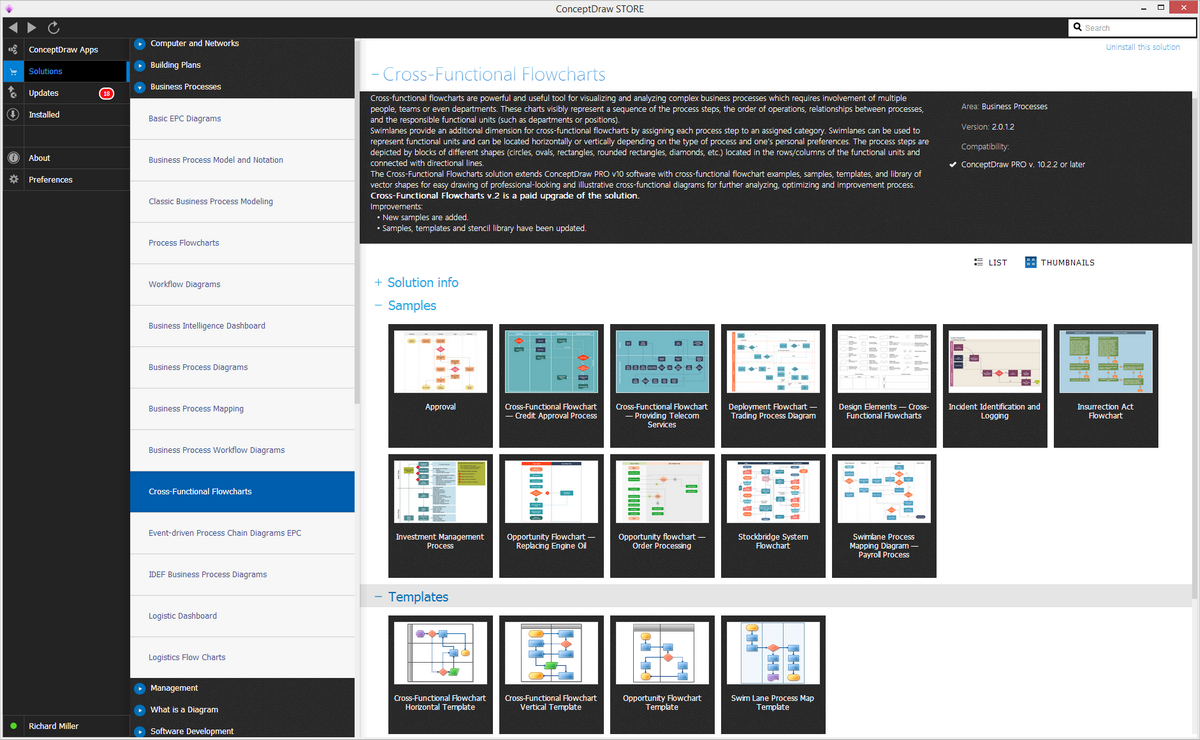Viewport: 1200px width, 740px height.
Task: Click the About info icon
Action: [12, 158]
